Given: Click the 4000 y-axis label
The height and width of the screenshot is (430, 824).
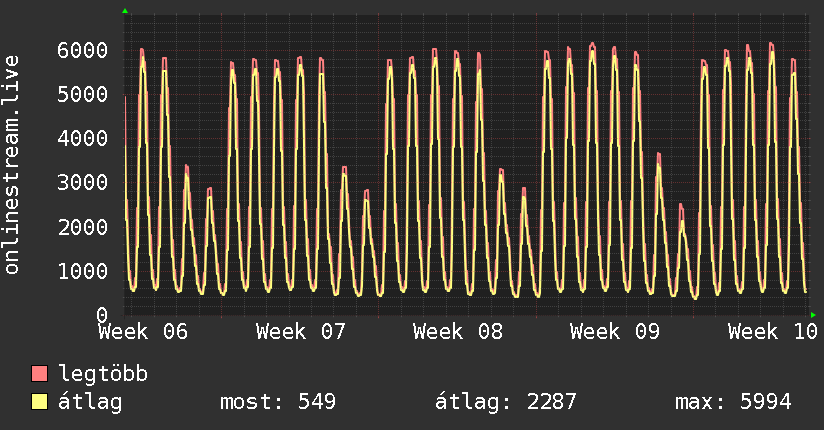Looking at the screenshot, I should [83, 139].
